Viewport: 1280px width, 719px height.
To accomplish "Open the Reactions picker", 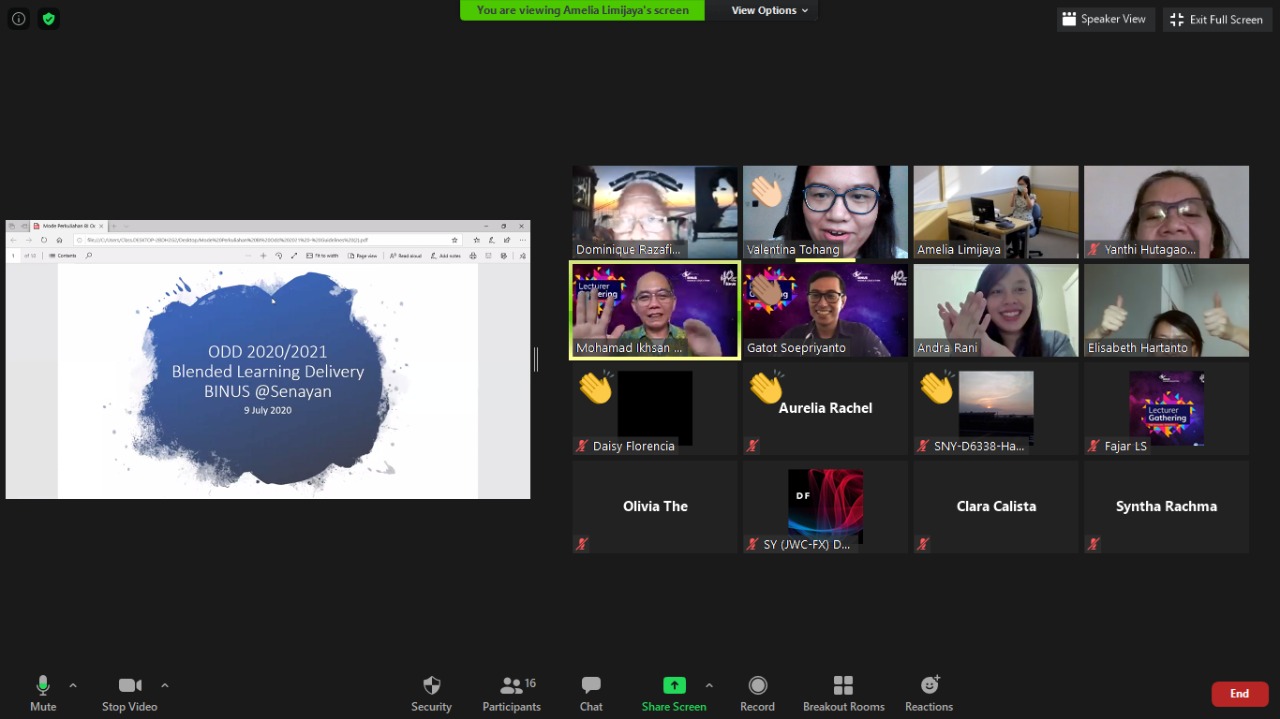I will point(929,692).
